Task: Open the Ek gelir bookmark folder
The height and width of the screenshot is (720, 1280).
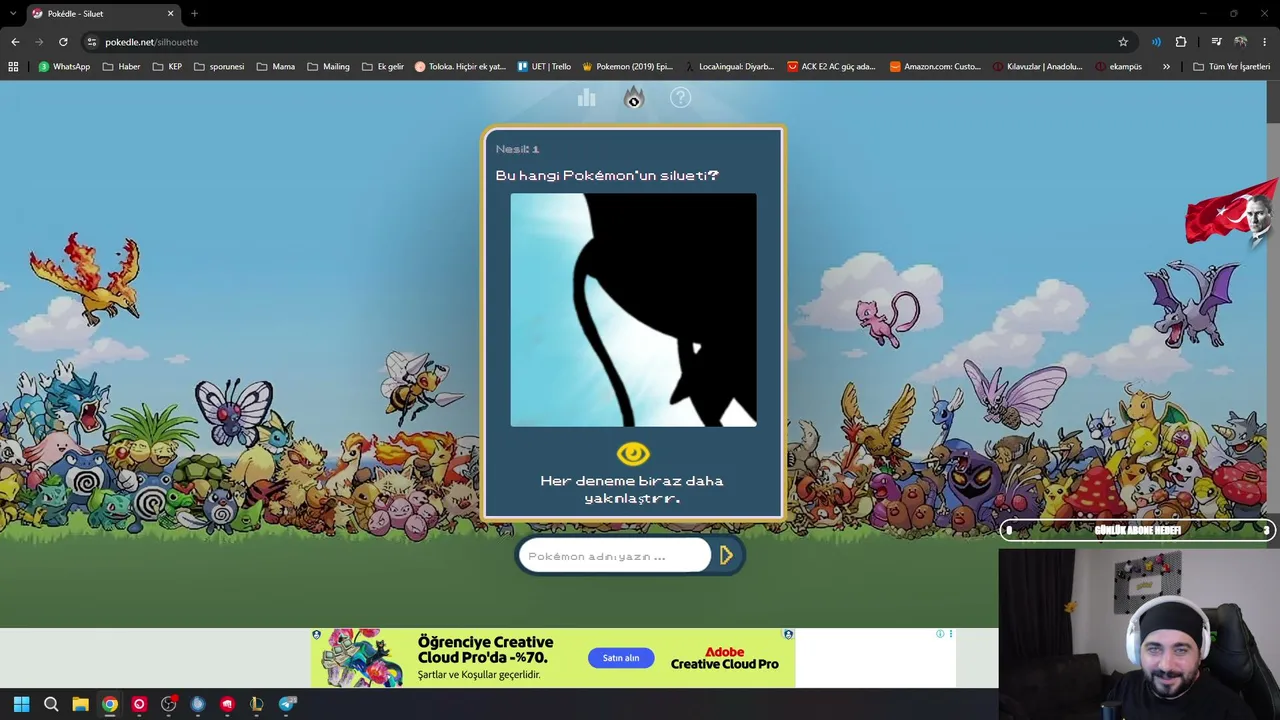Action: pyautogui.click(x=382, y=67)
